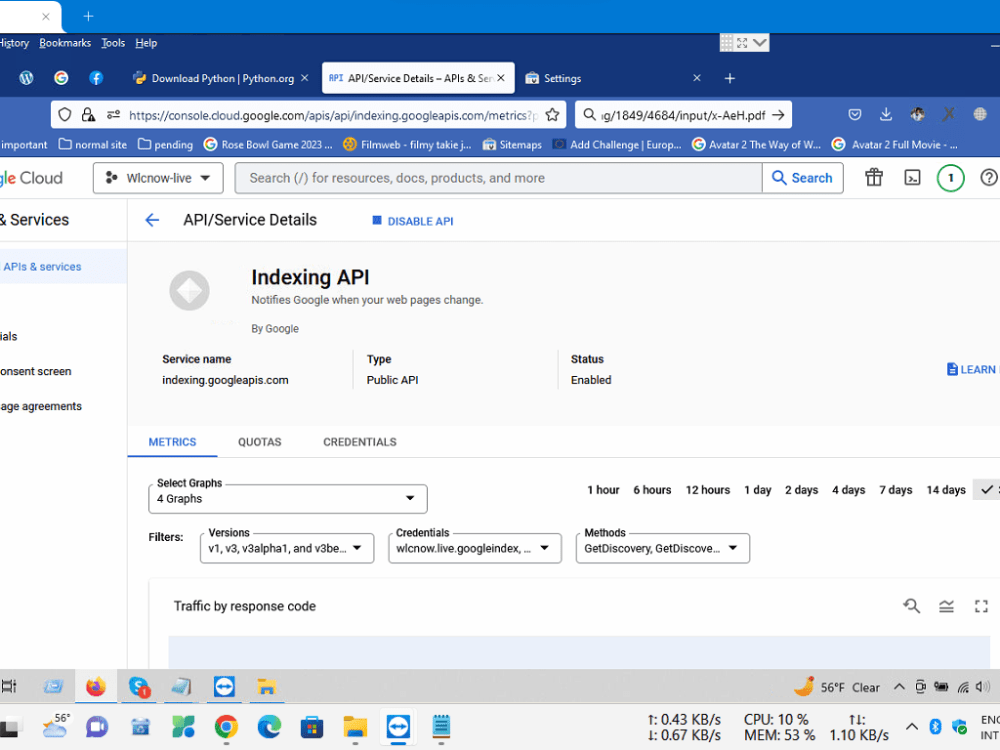Select the 6 hours time range
Image resolution: width=1000 pixels, height=750 pixels.
pyautogui.click(x=652, y=490)
